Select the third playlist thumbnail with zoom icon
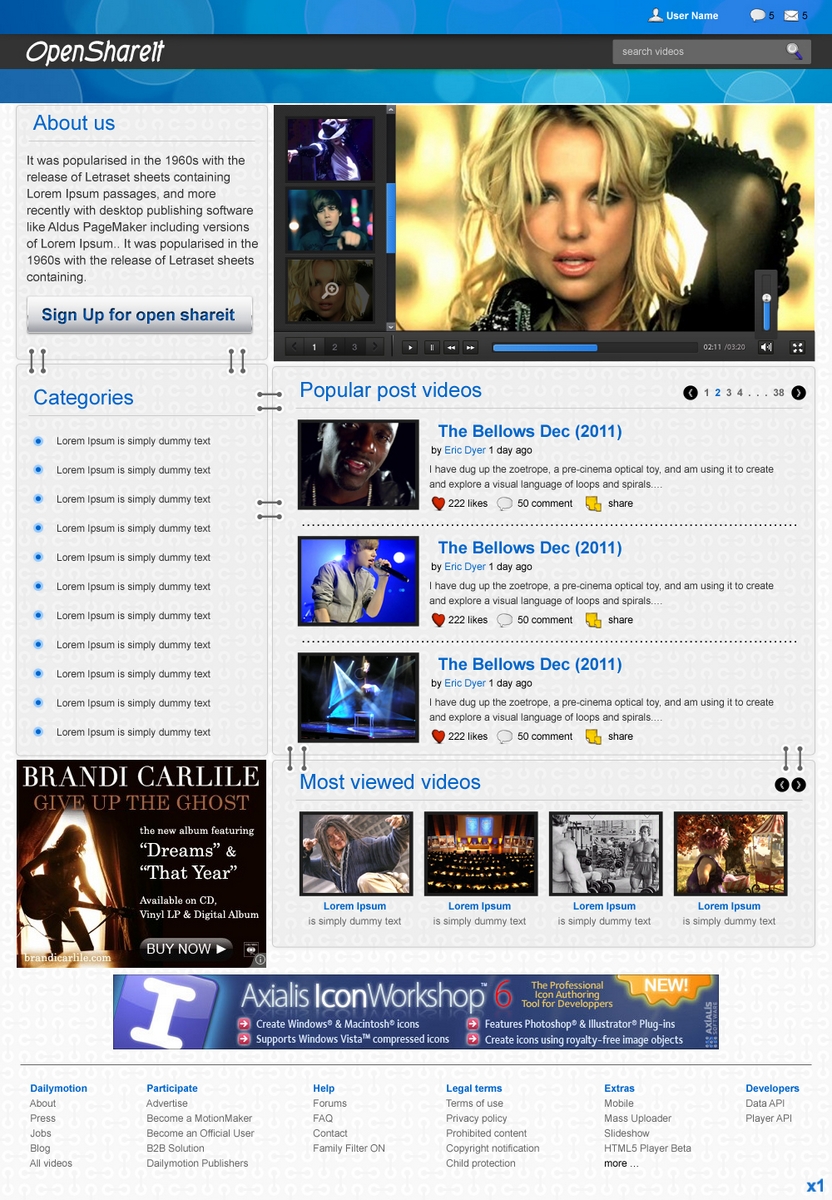 pyautogui.click(x=330, y=290)
